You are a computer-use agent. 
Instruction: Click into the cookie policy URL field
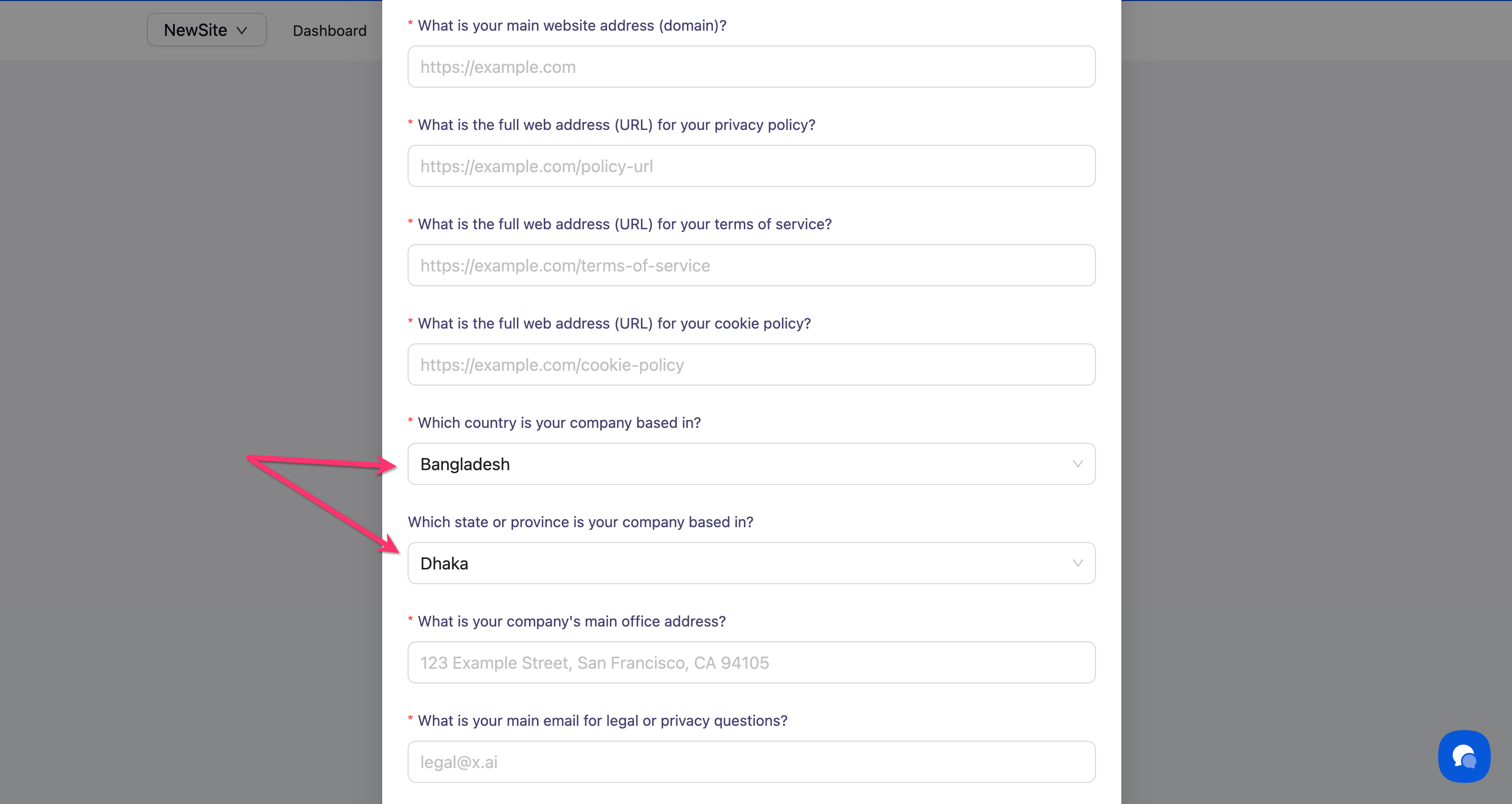pyautogui.click(x=751, y=364)
